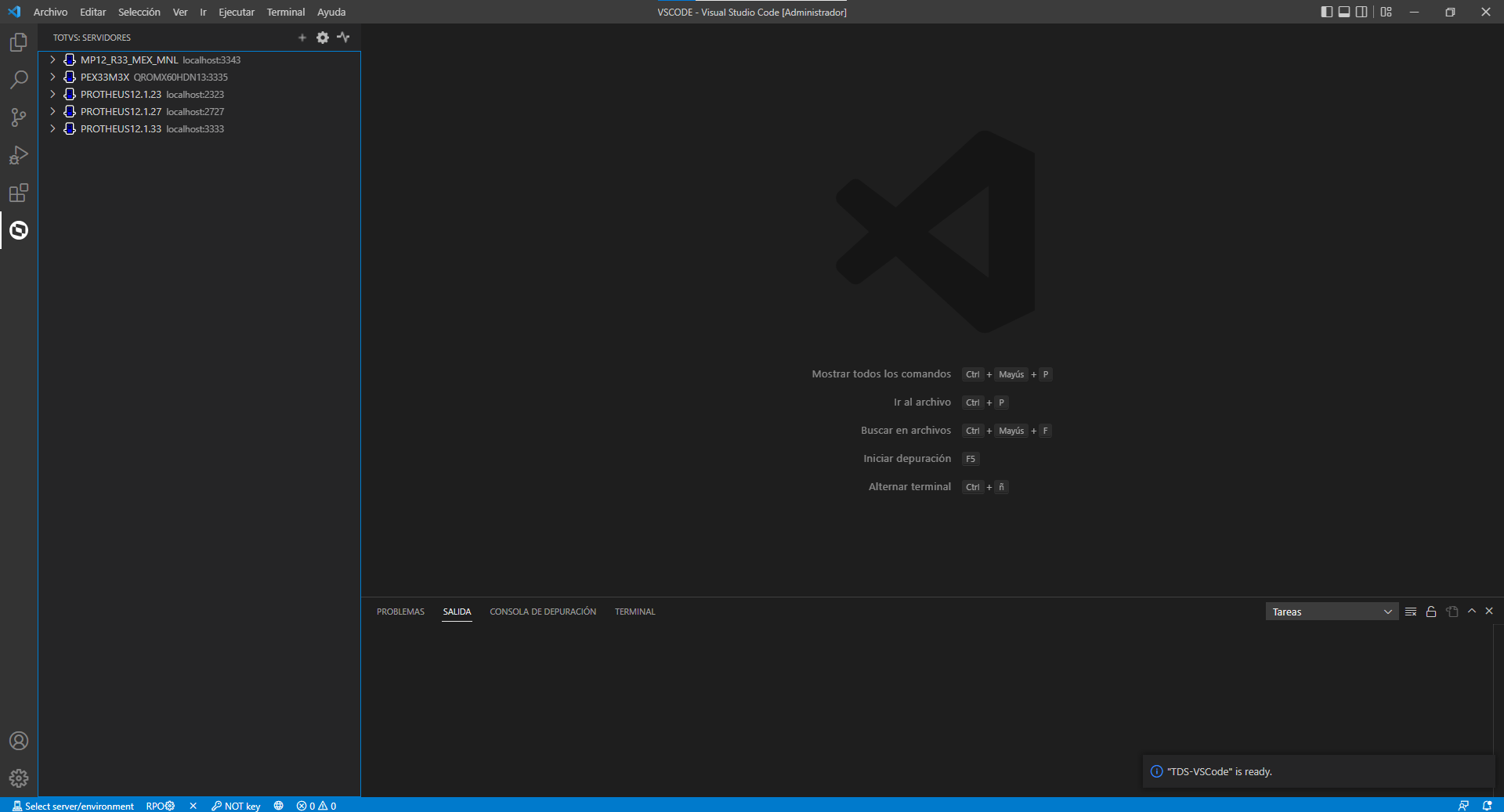
Task: Toggle bottom panel visibility
Action: (1344, 12)
